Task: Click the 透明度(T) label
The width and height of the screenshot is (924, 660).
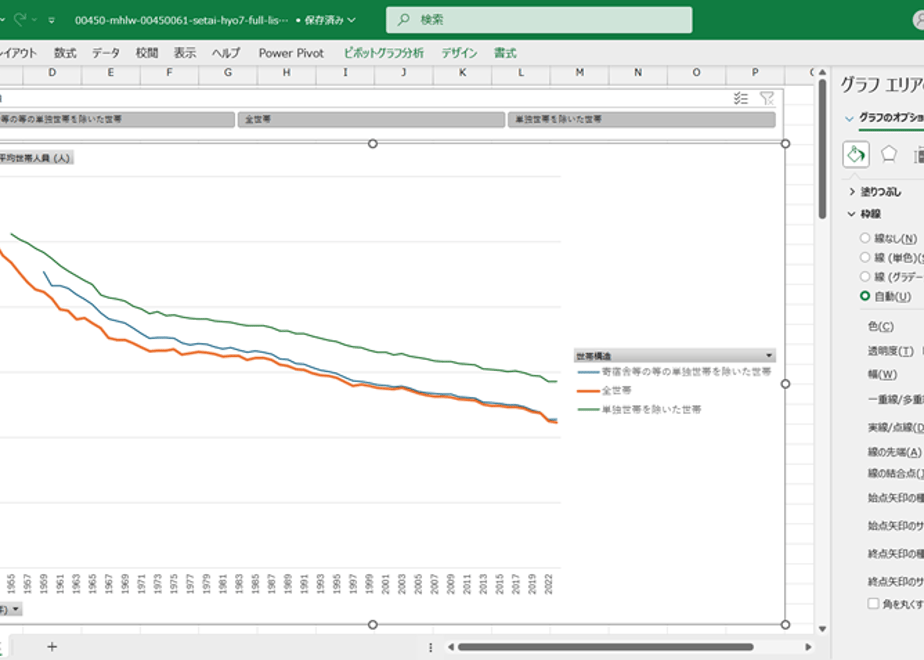Action: click(x=890, y=351)
